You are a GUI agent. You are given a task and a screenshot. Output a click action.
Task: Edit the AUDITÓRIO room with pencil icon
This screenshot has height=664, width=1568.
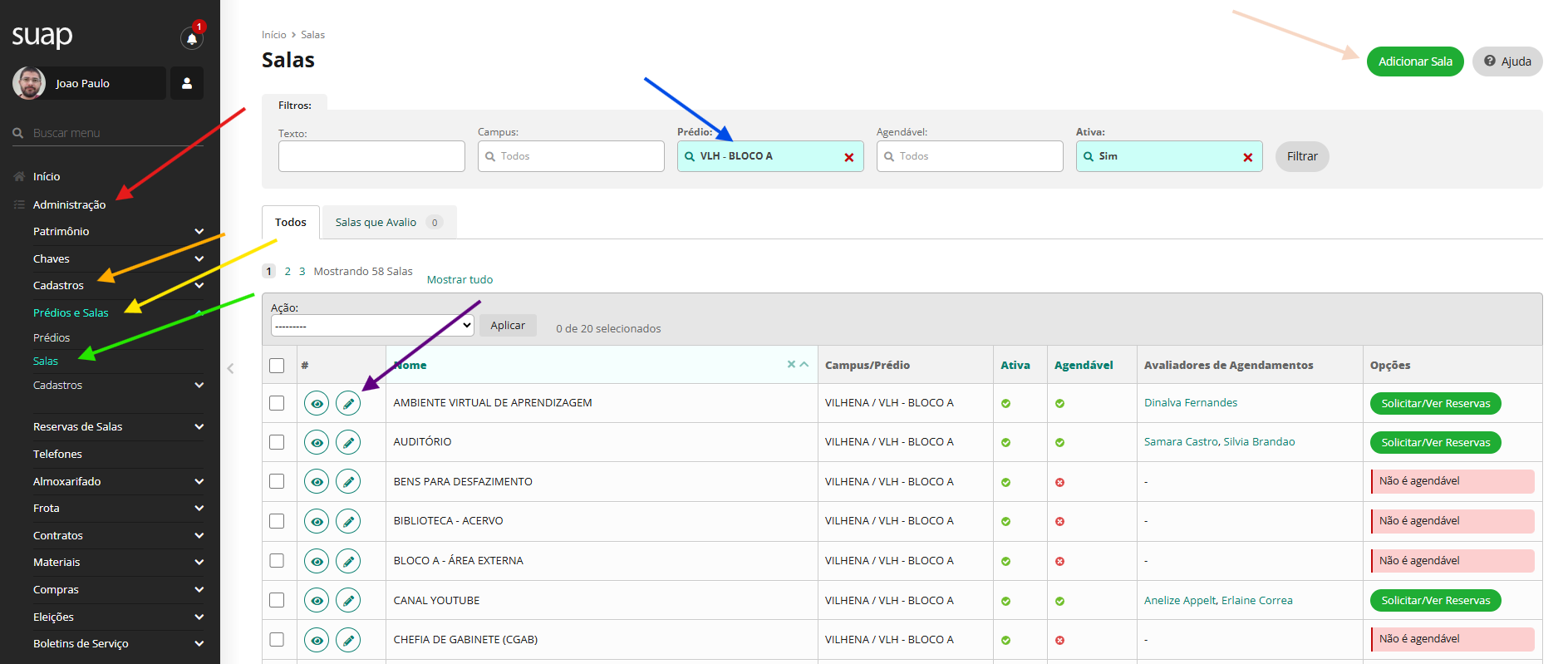point(348,443)
